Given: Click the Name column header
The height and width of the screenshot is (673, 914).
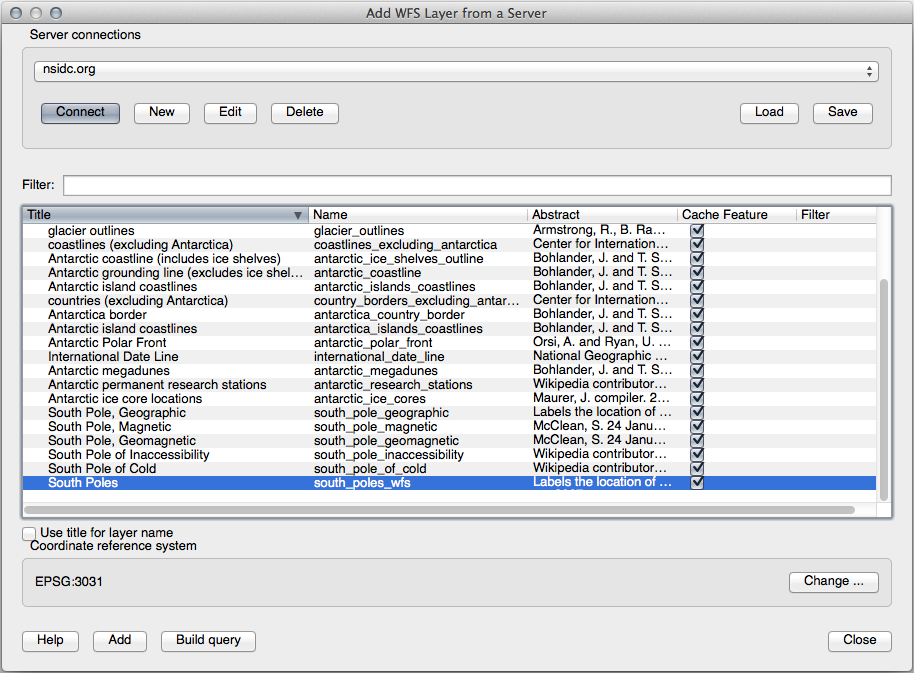Looking at the screenshot, I should [417, 215].
